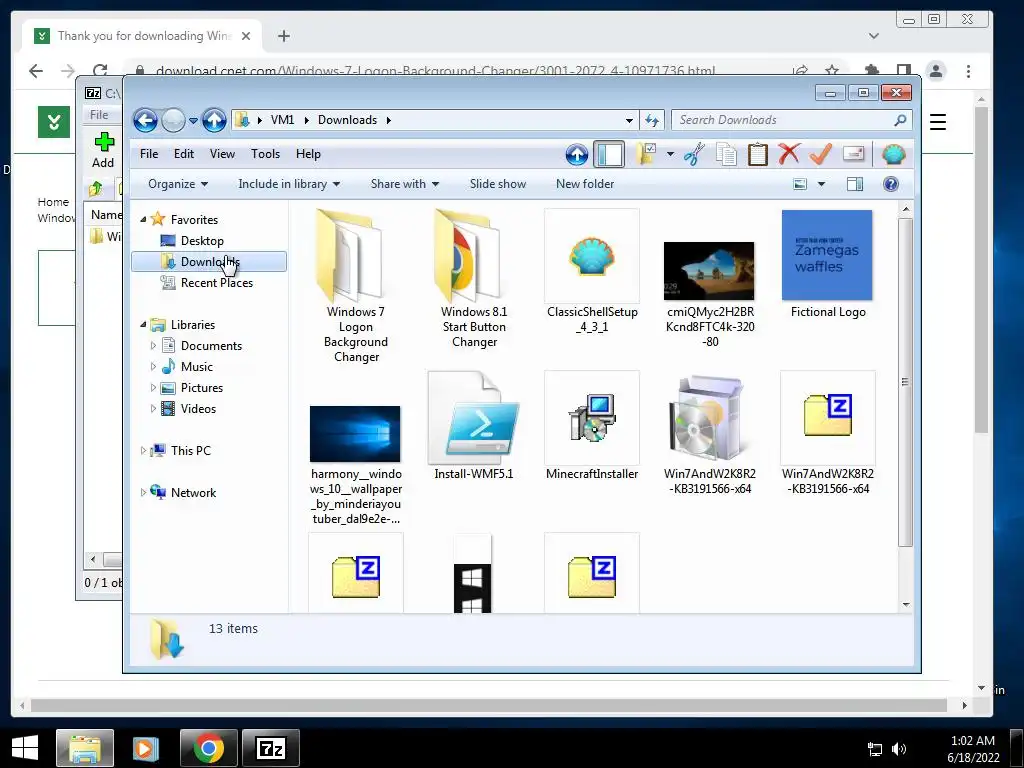Select Network in navigation pane
1024x768 pixels.
pyautogui.click(x=193, y=493)
